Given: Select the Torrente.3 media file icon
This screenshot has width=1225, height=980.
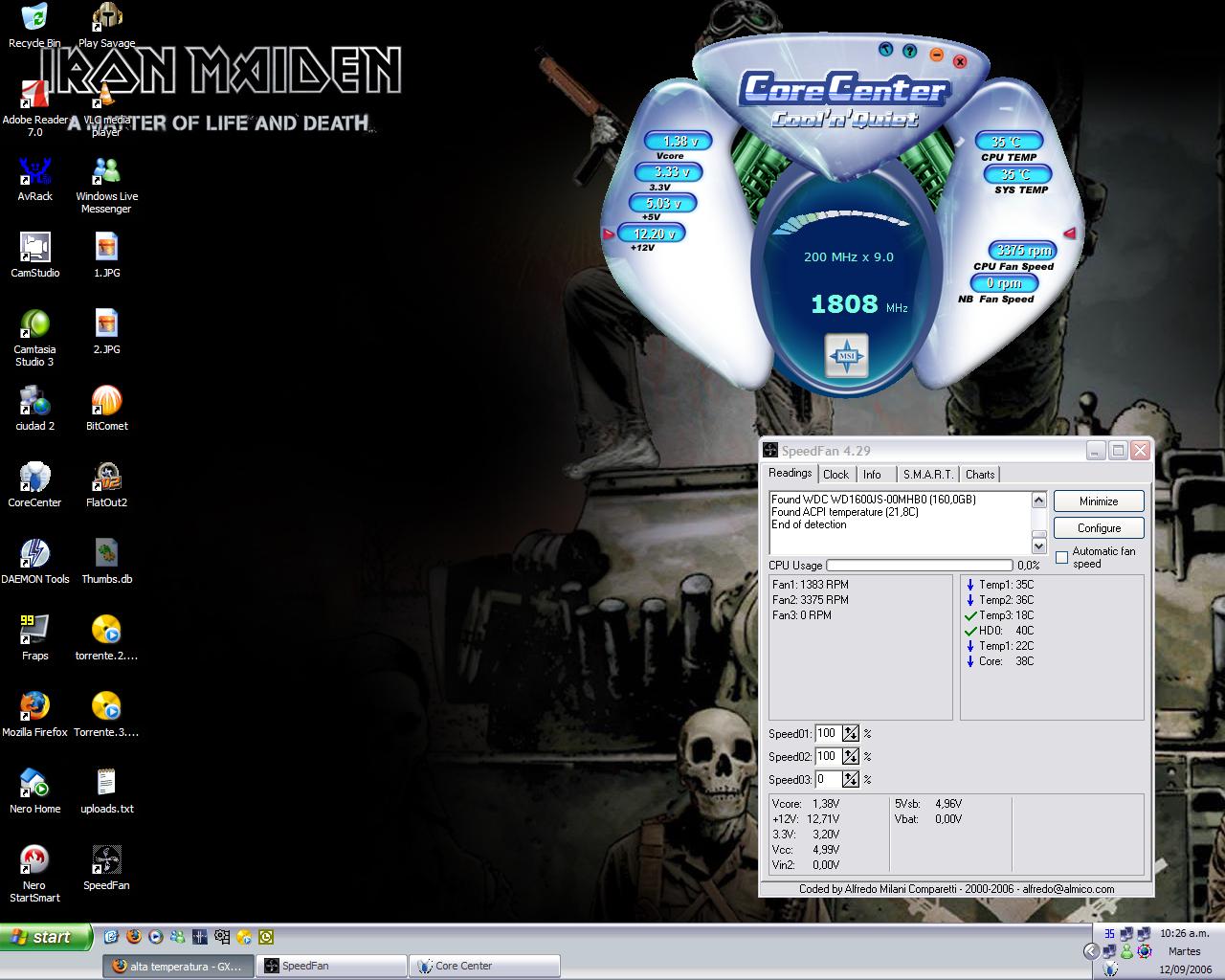Looking at the screenshot, I should (x=106, y=715).
